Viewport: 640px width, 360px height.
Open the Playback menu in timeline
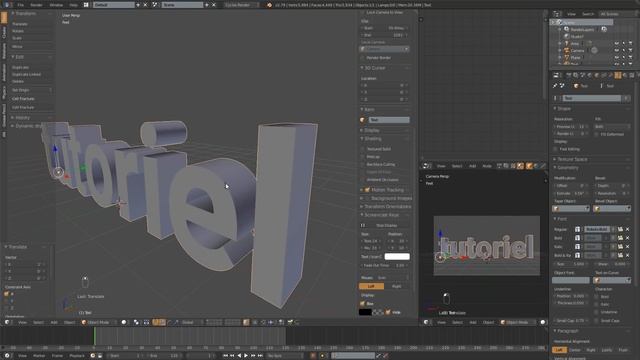(77, 356)
